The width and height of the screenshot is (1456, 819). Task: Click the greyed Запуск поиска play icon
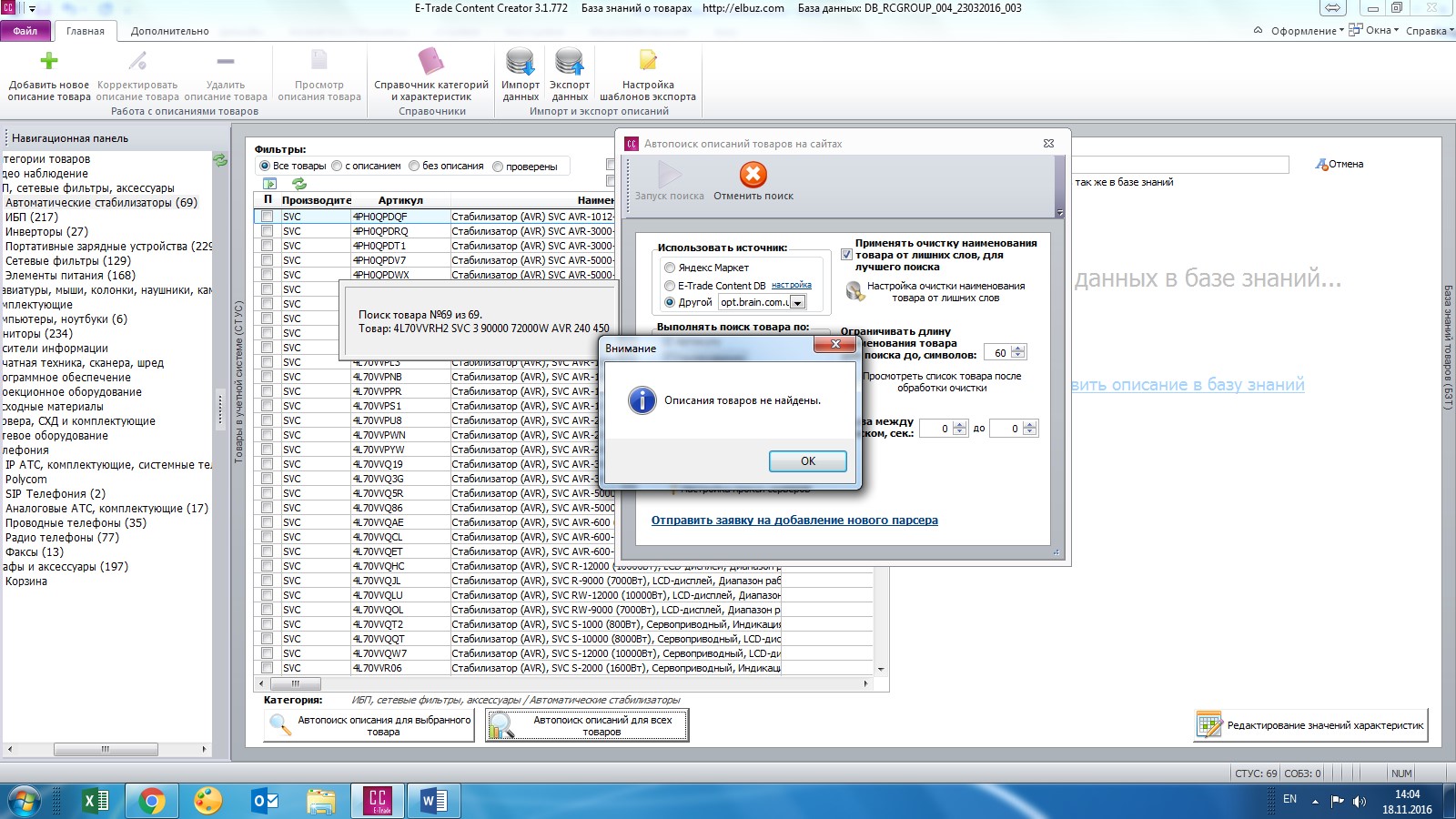pos(669,174)
